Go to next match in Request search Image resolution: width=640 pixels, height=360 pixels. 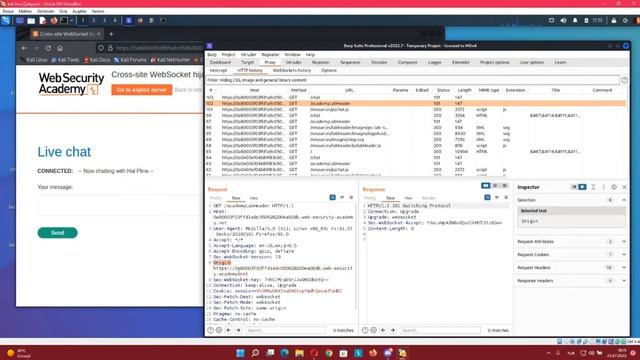point(238,330)
